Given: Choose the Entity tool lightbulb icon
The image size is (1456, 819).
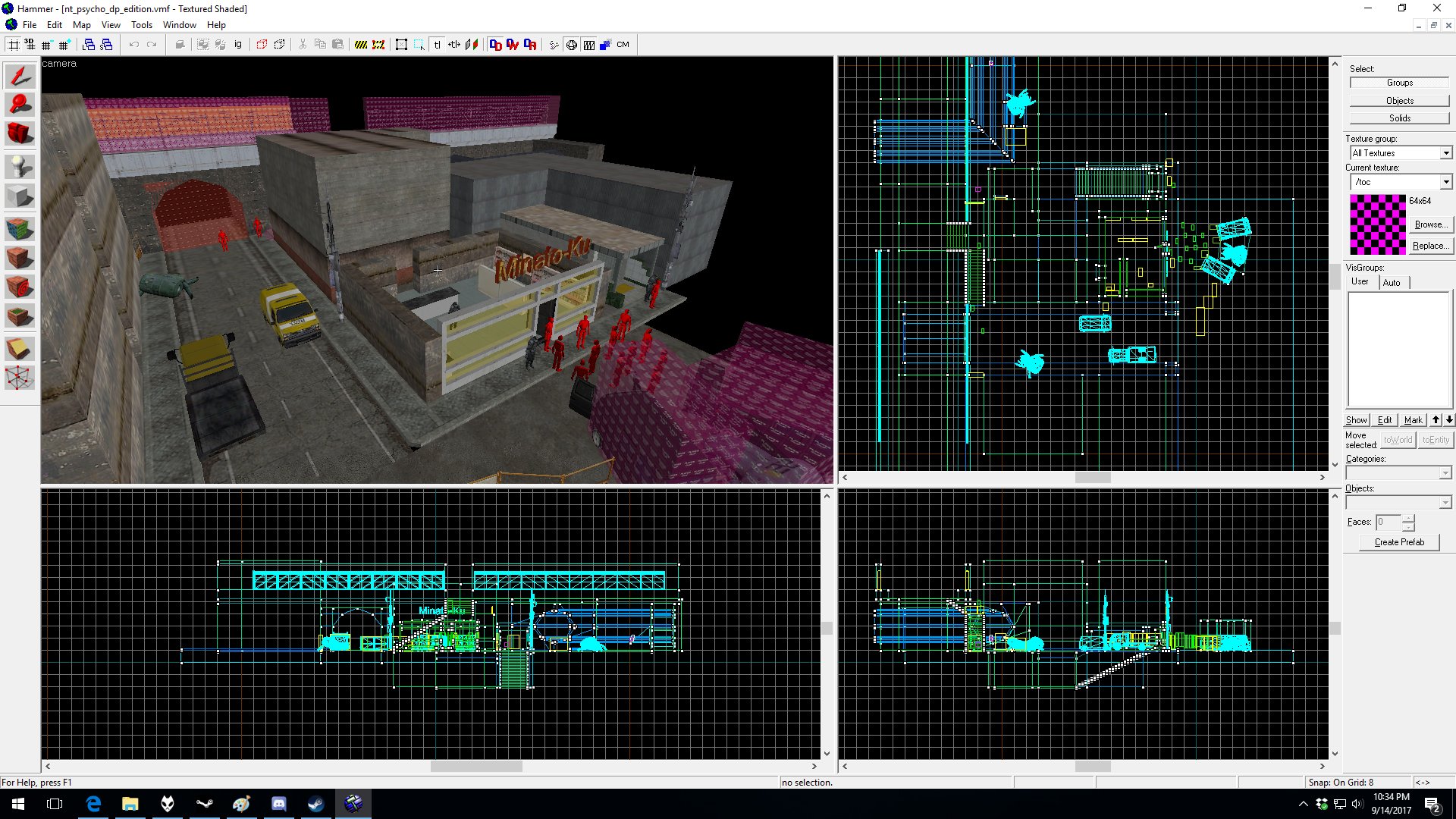Looking at the screenshot, I should pos(20,165).
